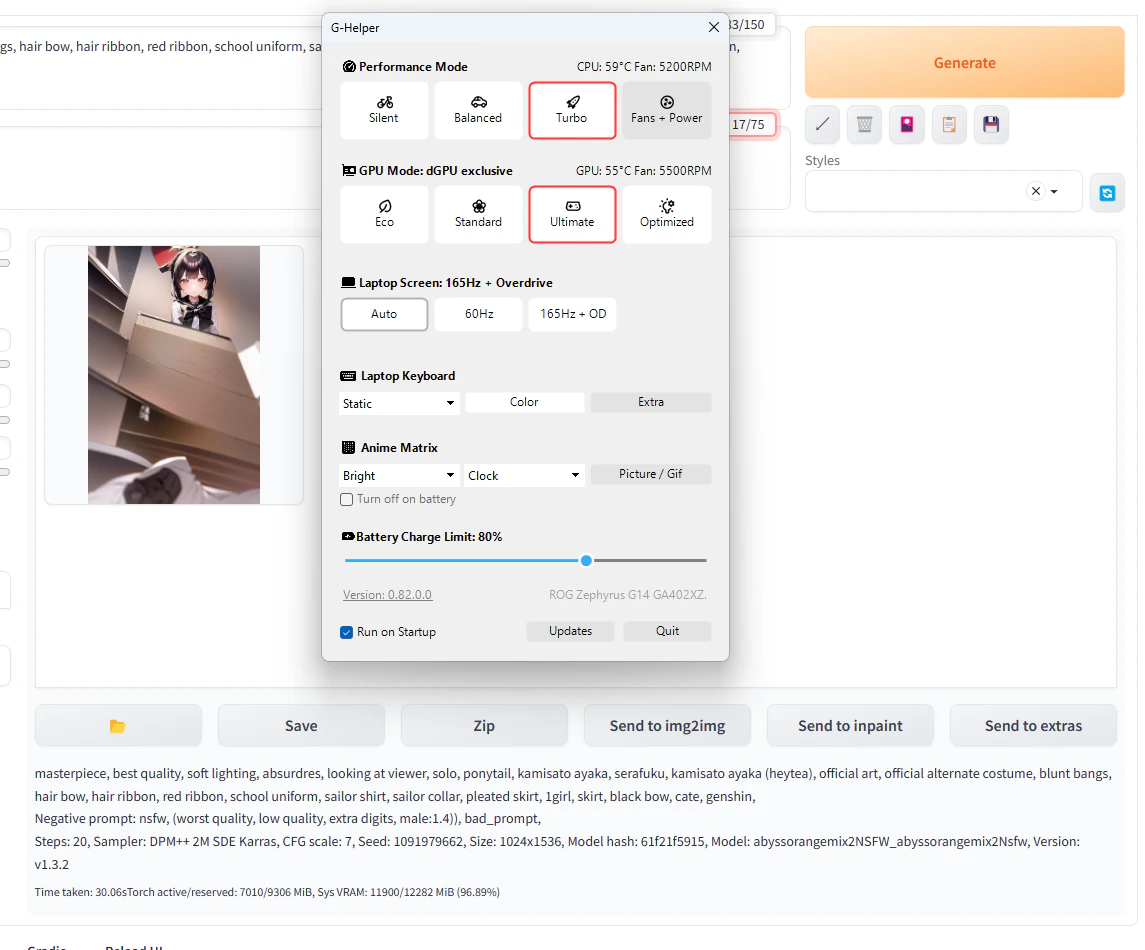The width and height of the screenshot is (1145, 950).
Task: Close the G-Helper window
Action: (x=713, y=27)
